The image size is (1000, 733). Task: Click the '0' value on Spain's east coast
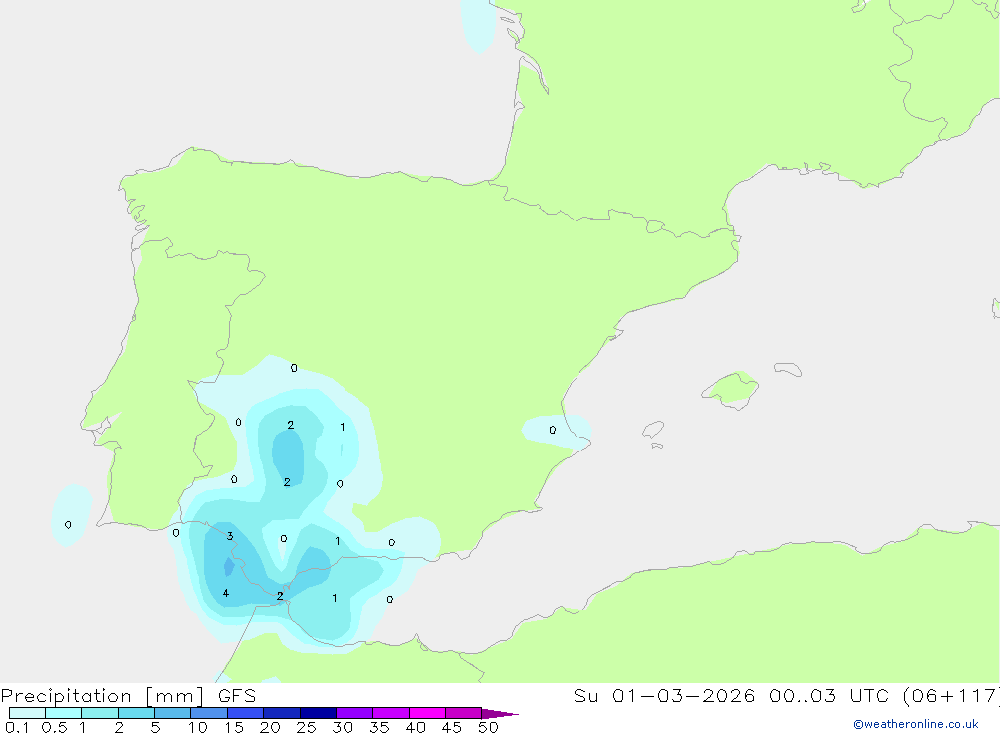click(x=552, y=430)
